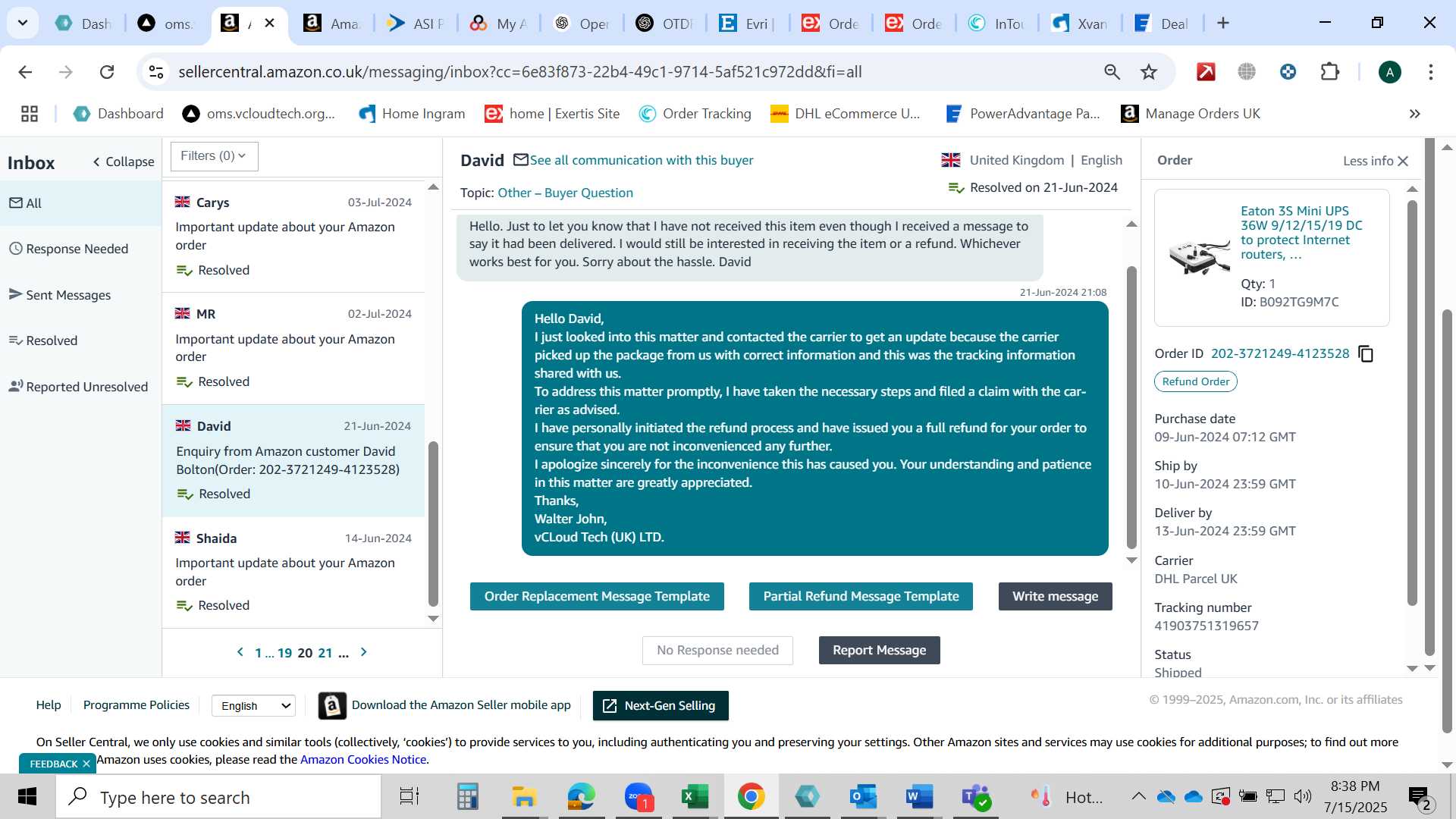
Task: Open Dashboard bookmark in bookmarks bar
Action: 118,114
